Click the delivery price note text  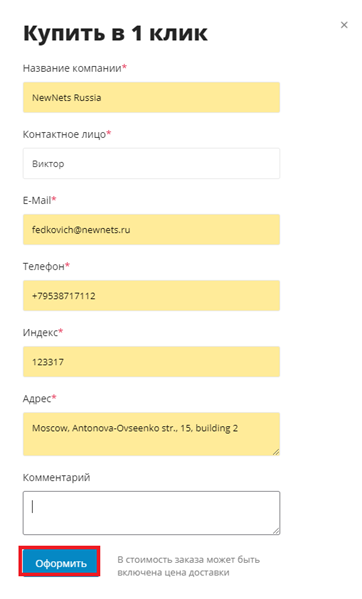(189, 566)
